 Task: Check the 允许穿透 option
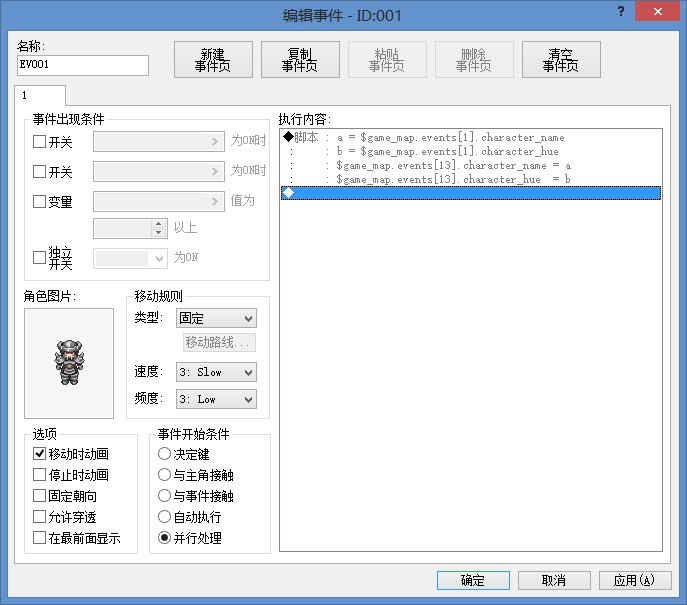coord(39,517)
